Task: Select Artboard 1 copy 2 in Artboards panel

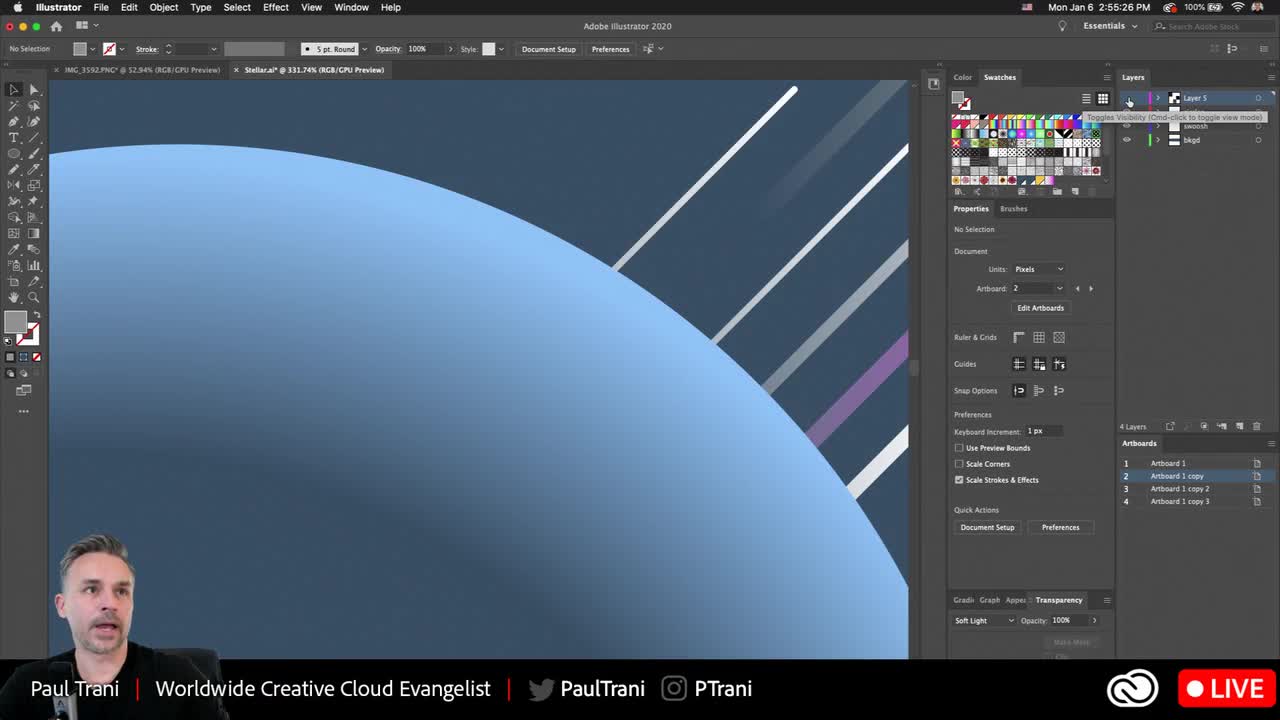Action: (x=1179, y=489)
